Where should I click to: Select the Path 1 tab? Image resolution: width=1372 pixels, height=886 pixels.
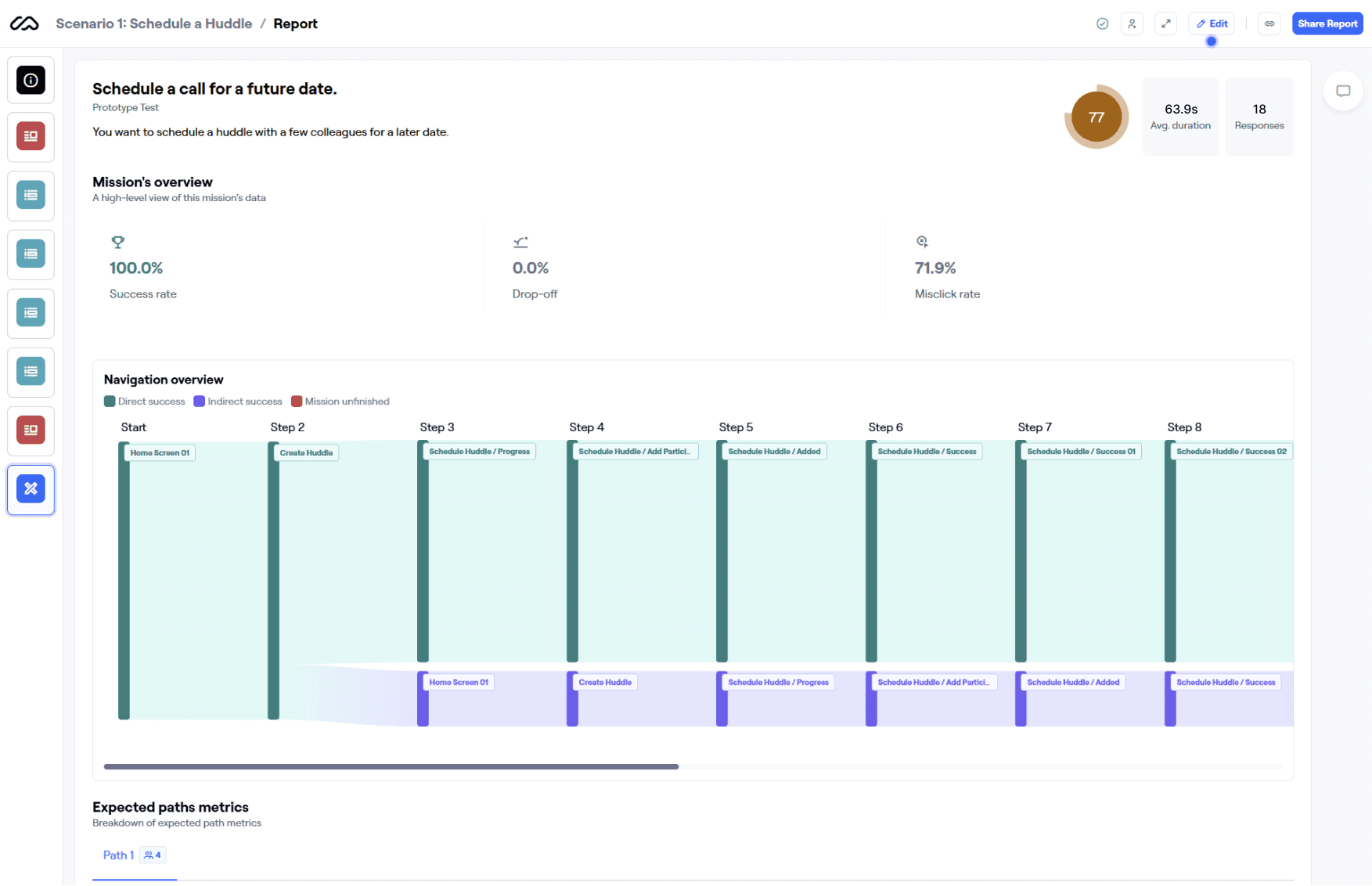click(134, 855)
